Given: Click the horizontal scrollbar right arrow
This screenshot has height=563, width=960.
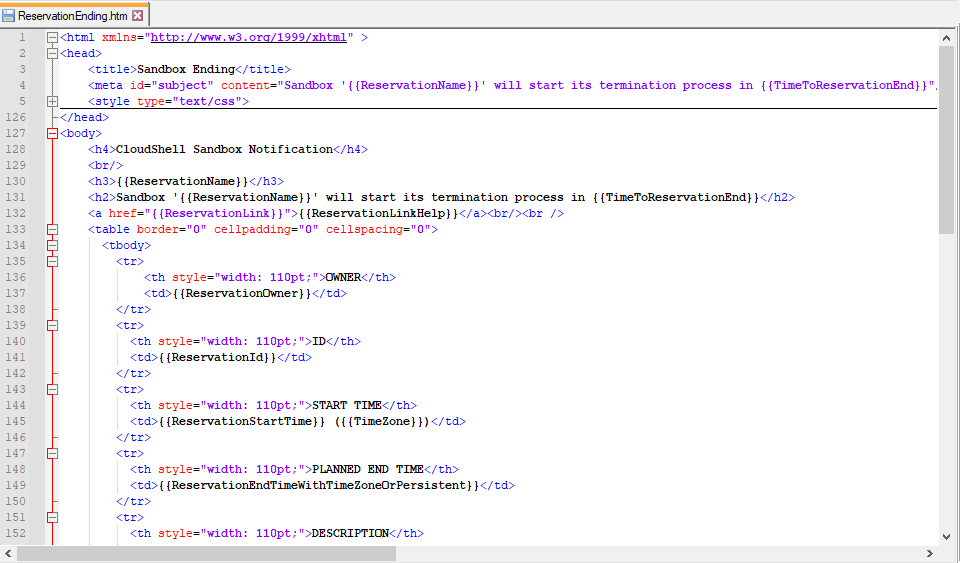Looking at the screenshot, I should tap(930, 553).
